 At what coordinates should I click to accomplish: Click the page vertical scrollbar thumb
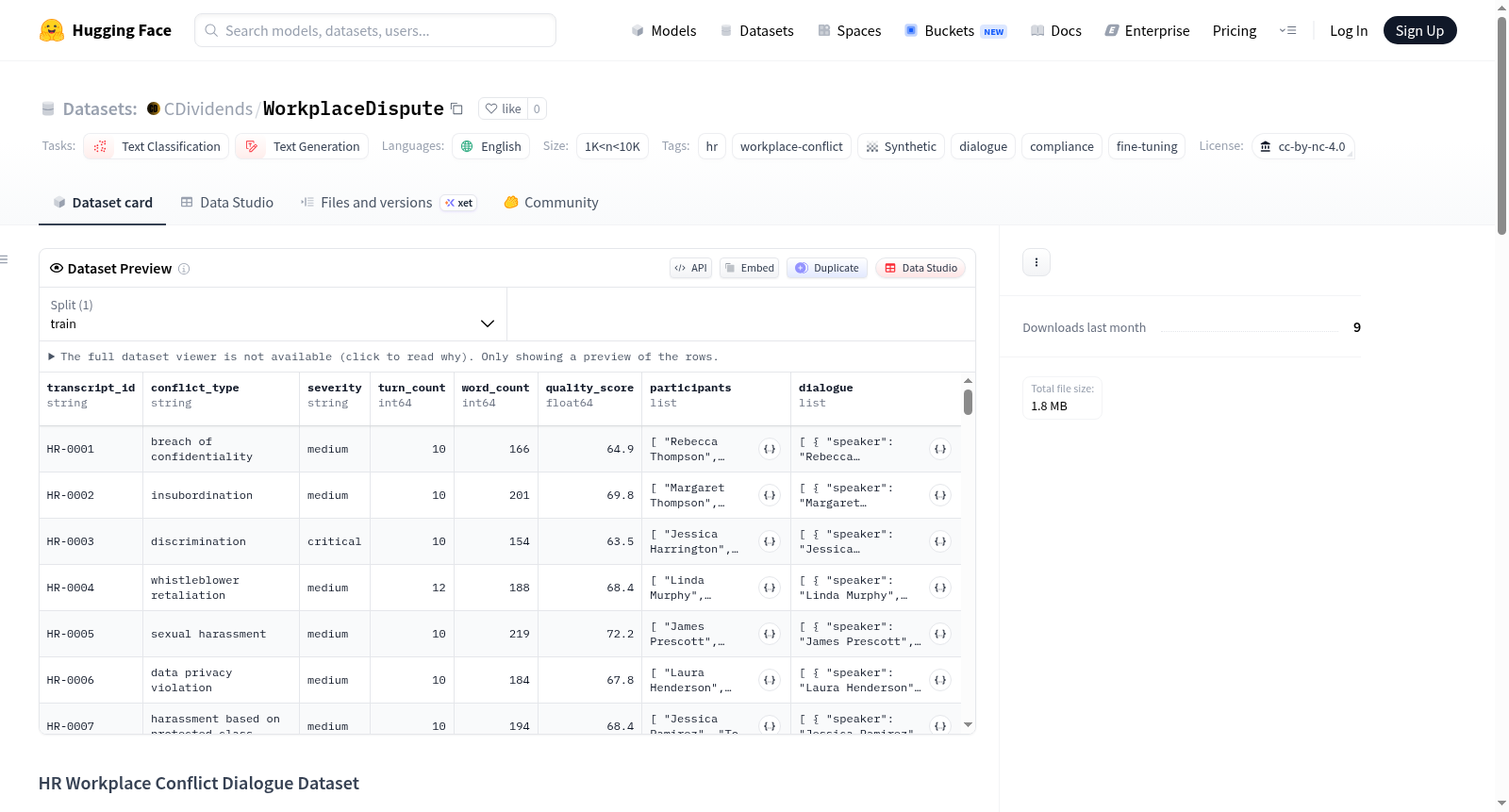1501,124
